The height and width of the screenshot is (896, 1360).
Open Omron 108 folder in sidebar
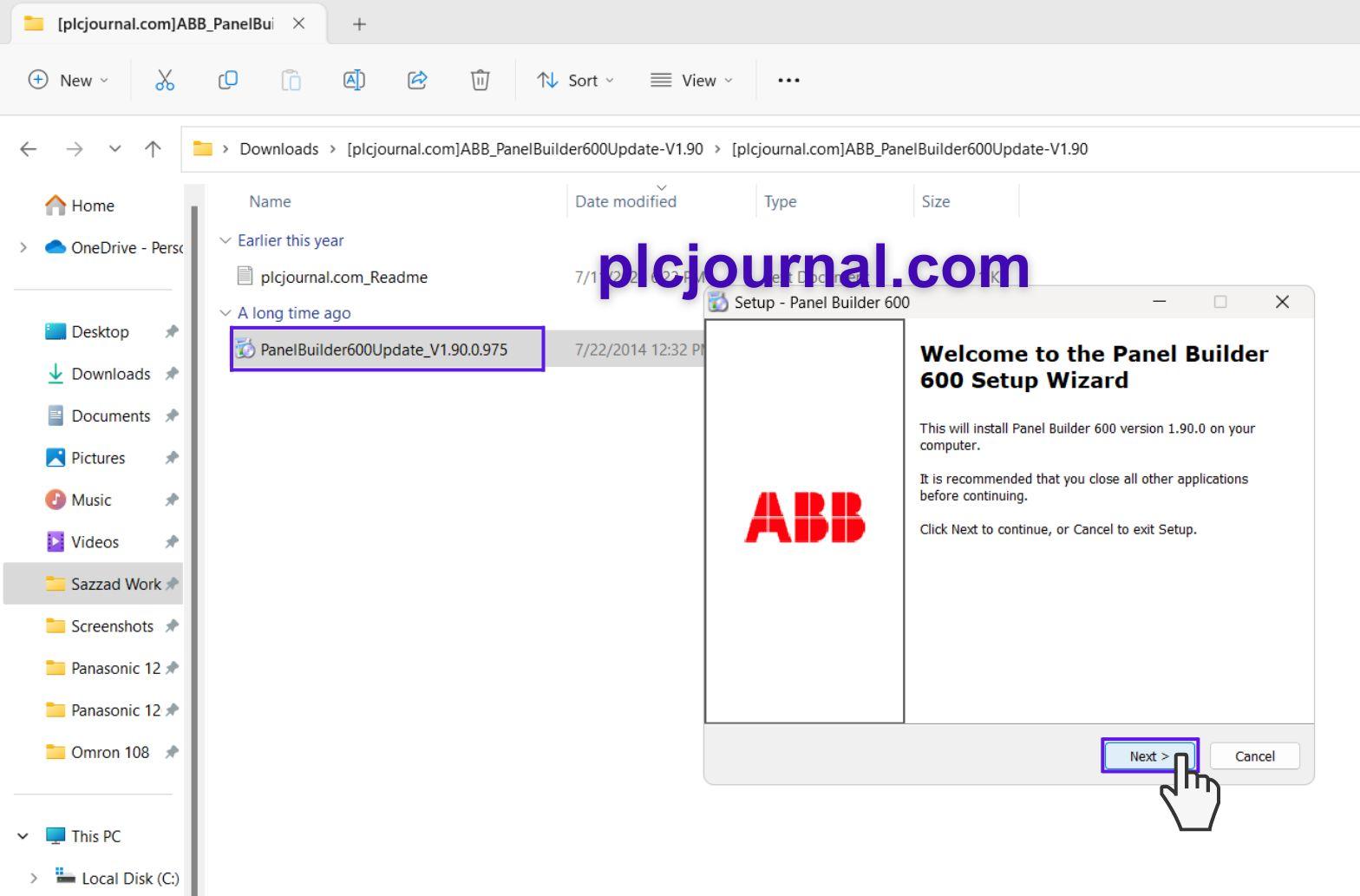click(x=110, y=752)
